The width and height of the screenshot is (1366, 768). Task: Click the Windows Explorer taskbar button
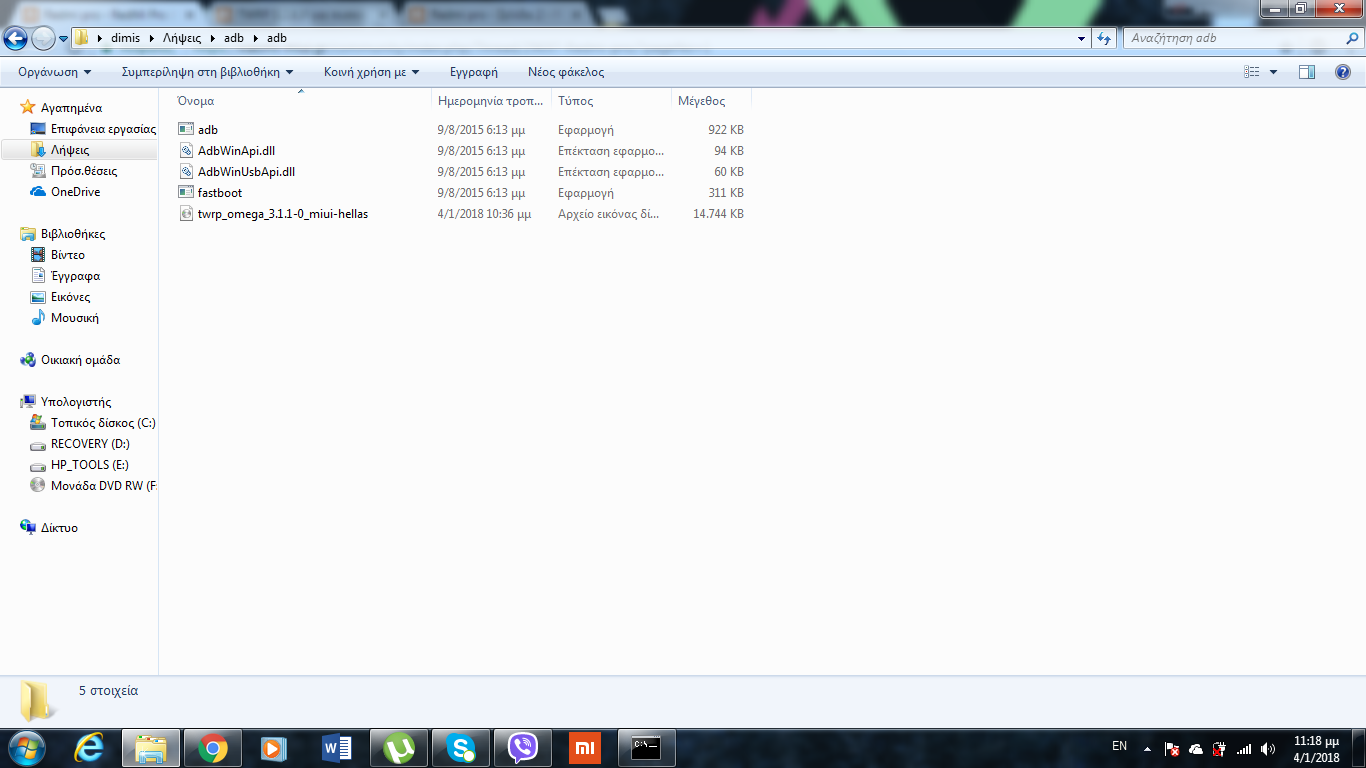[x=151, y=748]
